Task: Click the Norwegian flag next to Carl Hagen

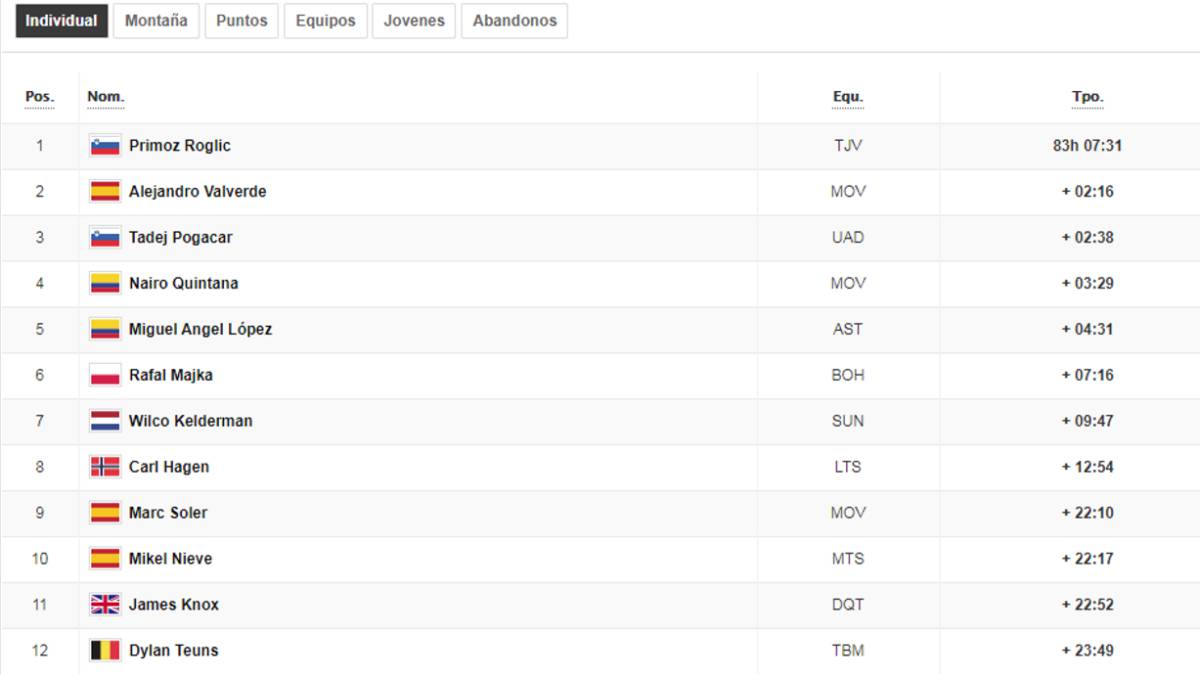Action: [105, 467]
